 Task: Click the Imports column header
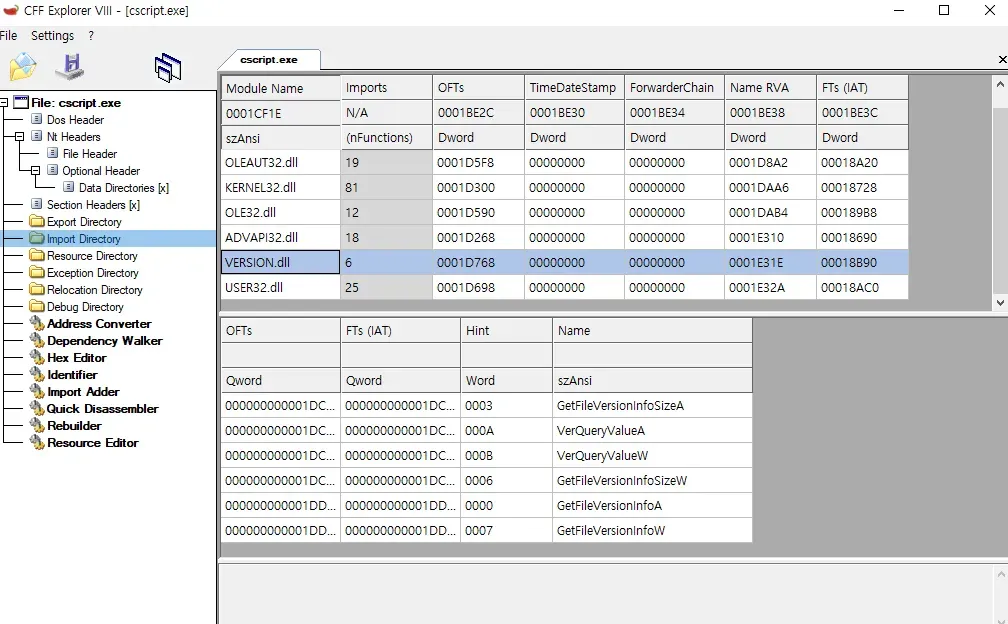pyautogui.click(x=386, y=87)
